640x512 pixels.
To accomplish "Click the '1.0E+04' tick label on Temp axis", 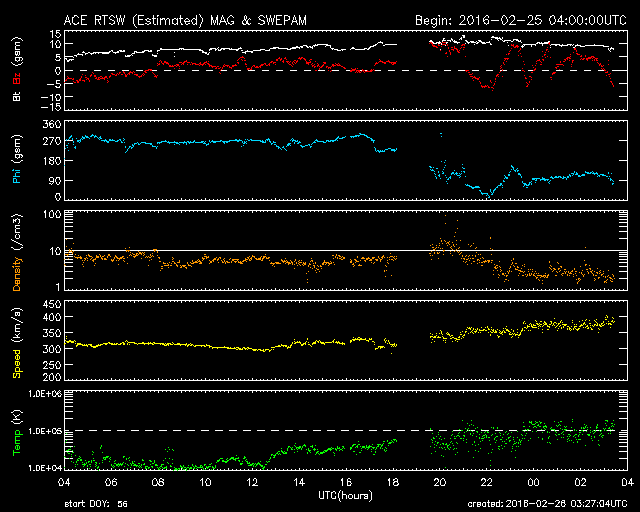I will pos(45,468).
